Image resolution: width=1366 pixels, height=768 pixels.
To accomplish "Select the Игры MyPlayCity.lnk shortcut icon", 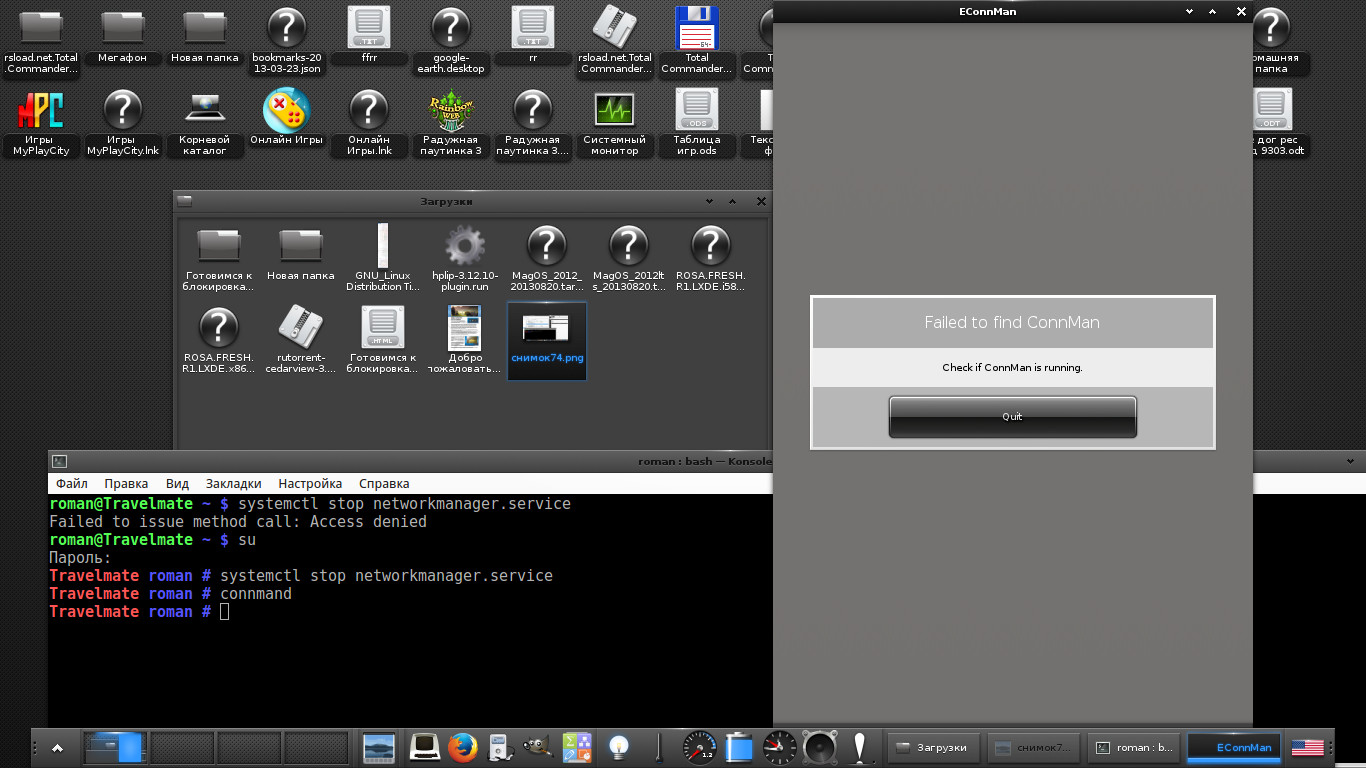I will [123, 123].
